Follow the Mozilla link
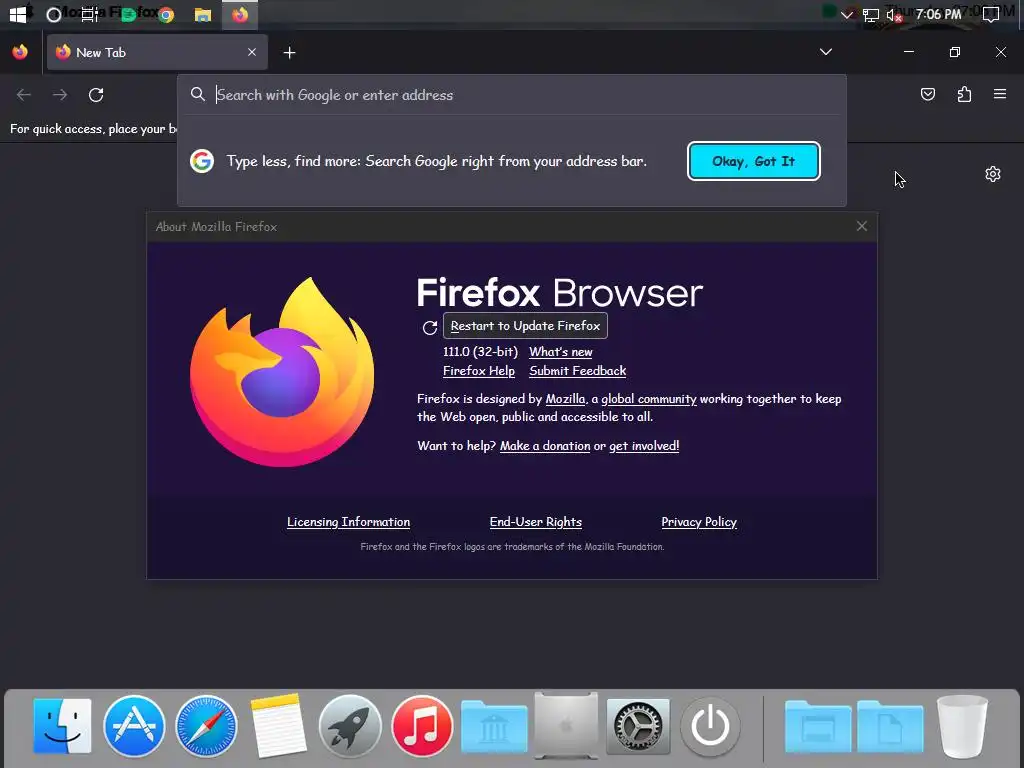This screenshot has height=768, width=1024. click(565, 399)
